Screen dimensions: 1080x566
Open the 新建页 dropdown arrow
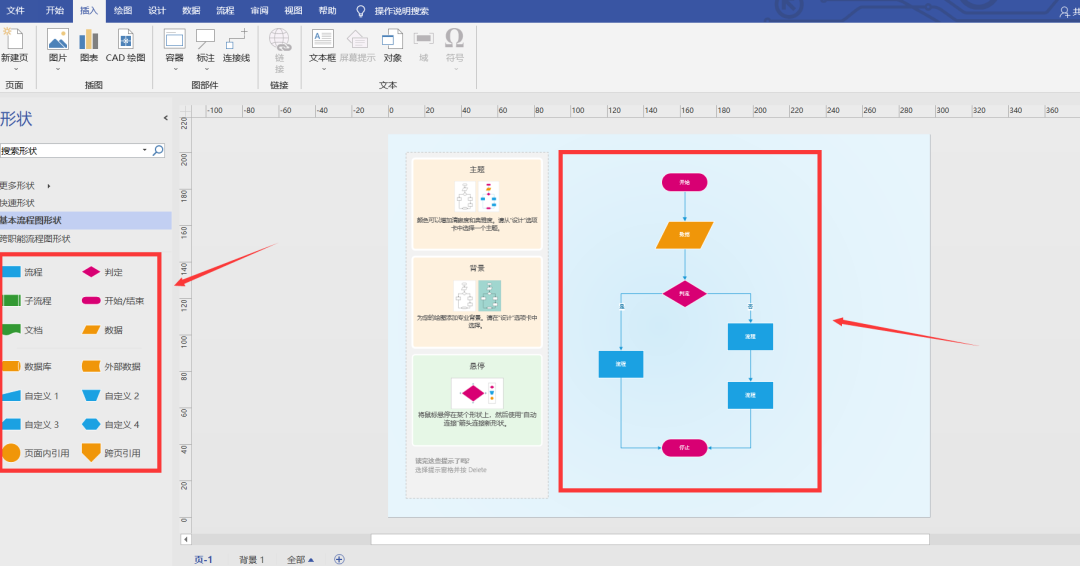pos(14,69)
